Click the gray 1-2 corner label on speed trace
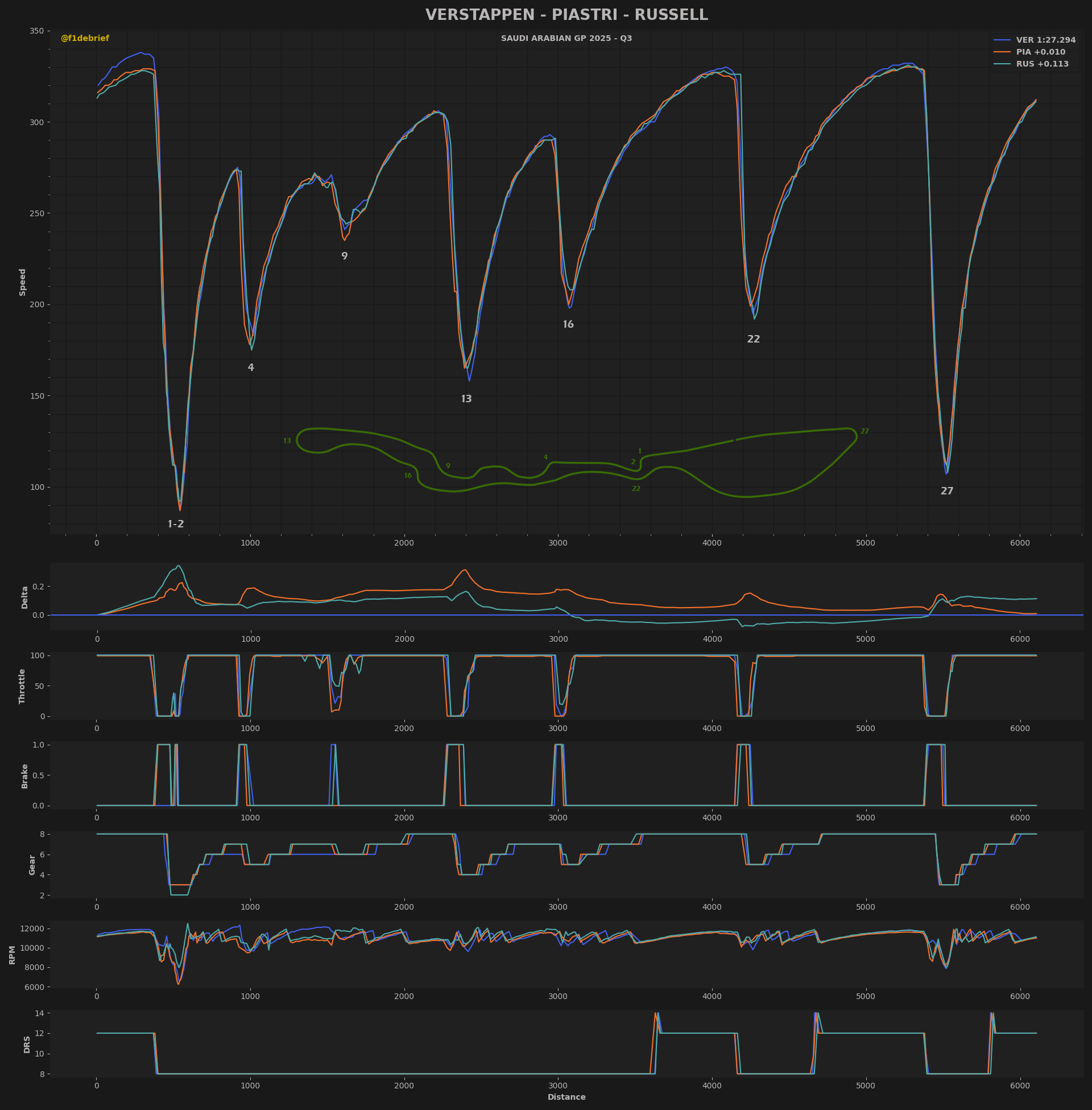This screenshot has width=1092, height=1110. (x=176, y=525)
